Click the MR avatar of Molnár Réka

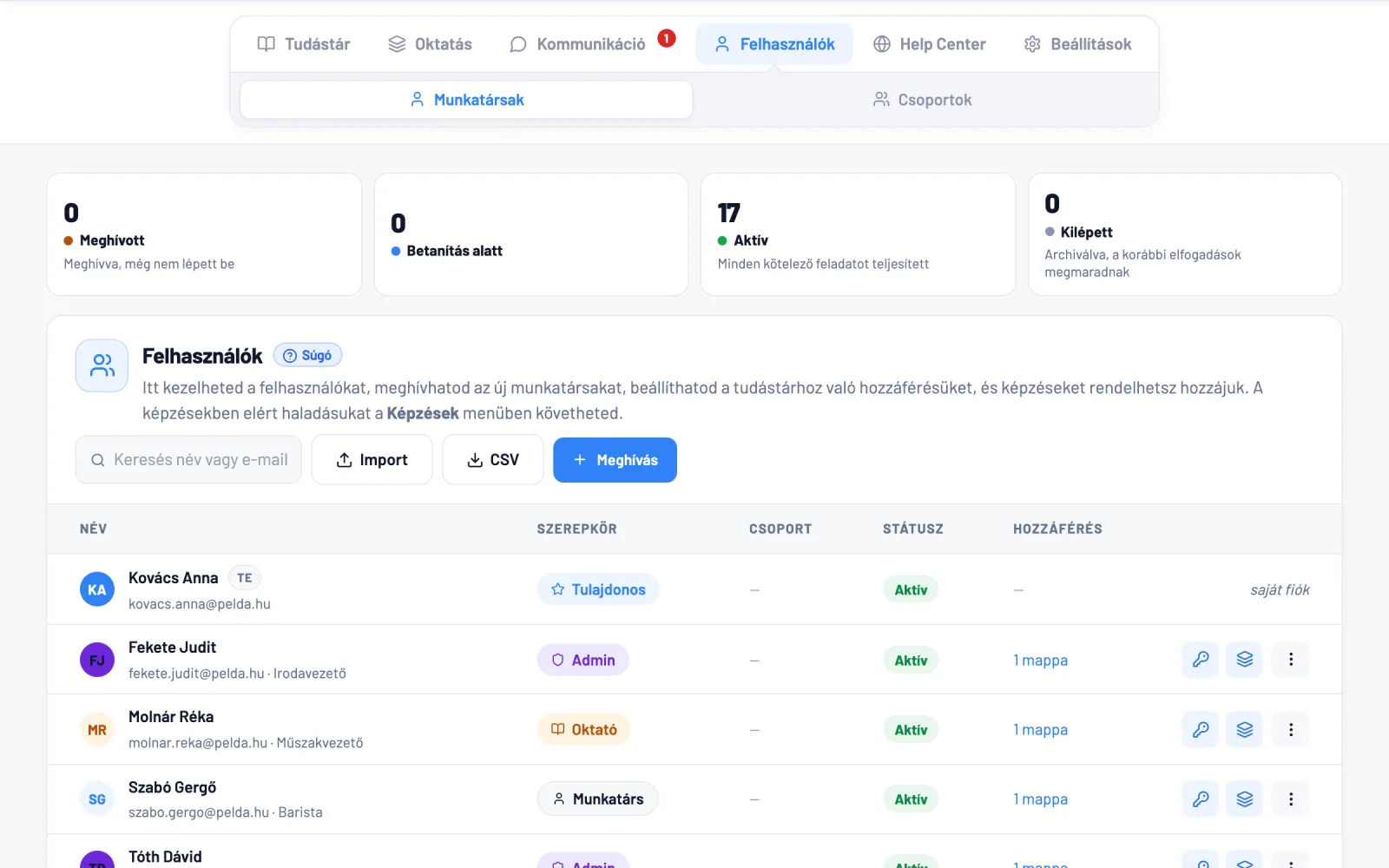tap(97, 729)
